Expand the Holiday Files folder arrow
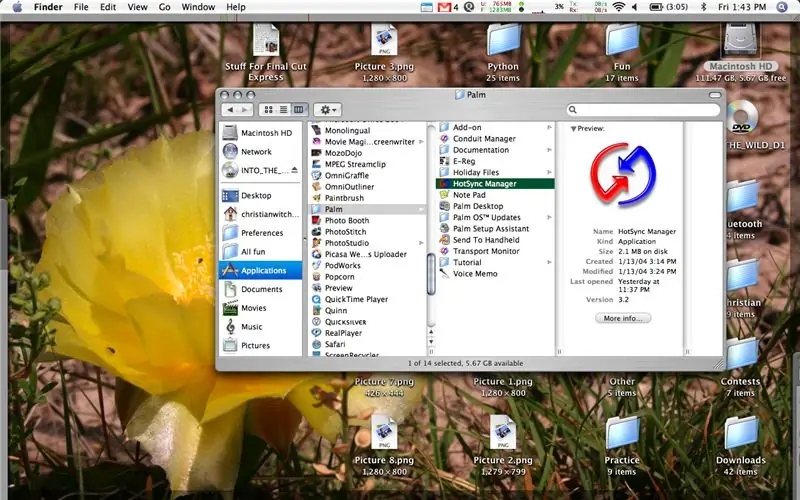The image size is (800, 500). tap(549, 172)
